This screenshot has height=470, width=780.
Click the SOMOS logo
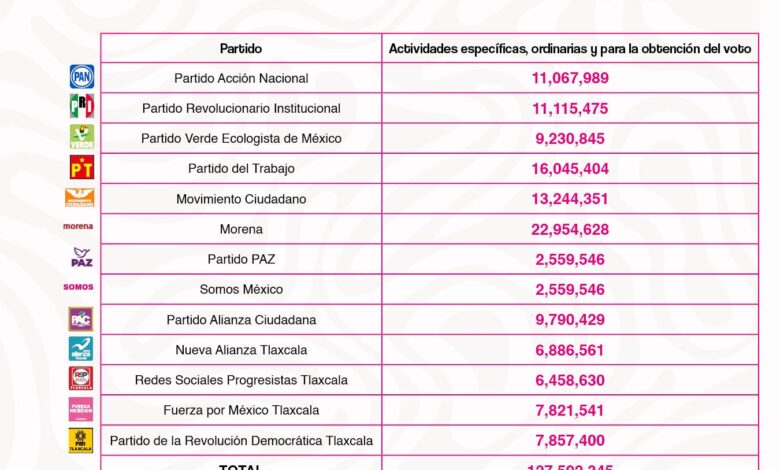pos(79,287)
